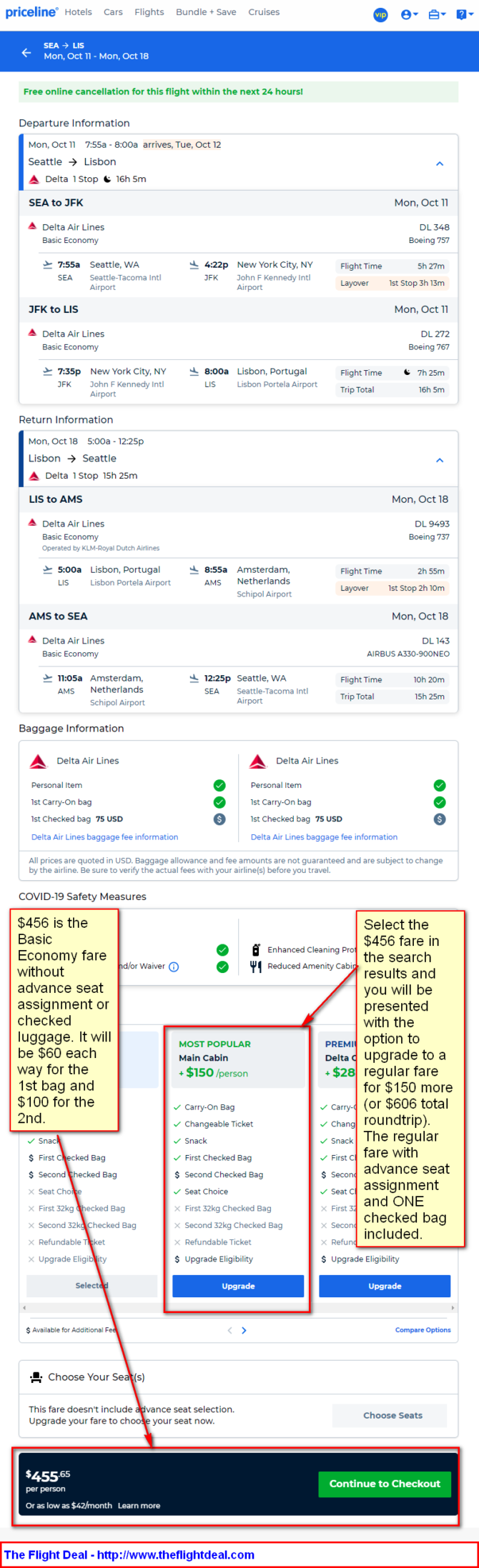Open the user account icon menu
Image resolution: width=479 pixels, height=1568 pixels.
coord(409,14)
